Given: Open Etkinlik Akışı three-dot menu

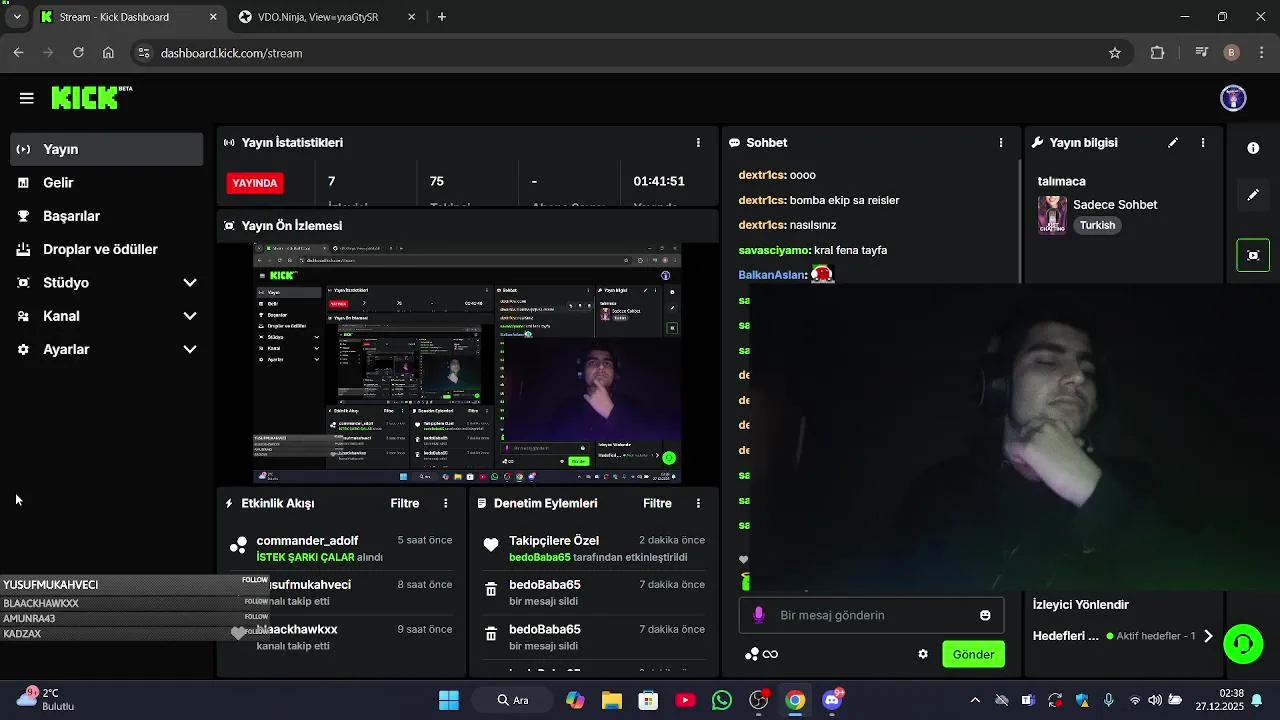Looking at the screenshot, I should [x=446, y=503].
